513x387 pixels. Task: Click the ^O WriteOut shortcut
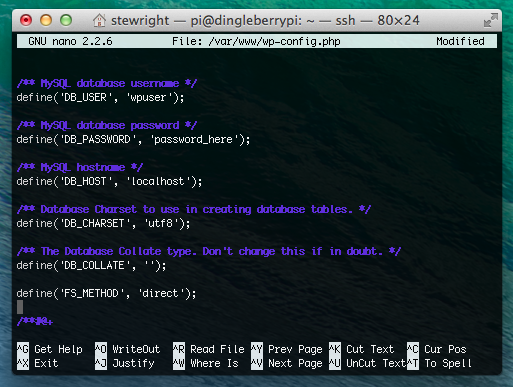[x=128, y=349]
